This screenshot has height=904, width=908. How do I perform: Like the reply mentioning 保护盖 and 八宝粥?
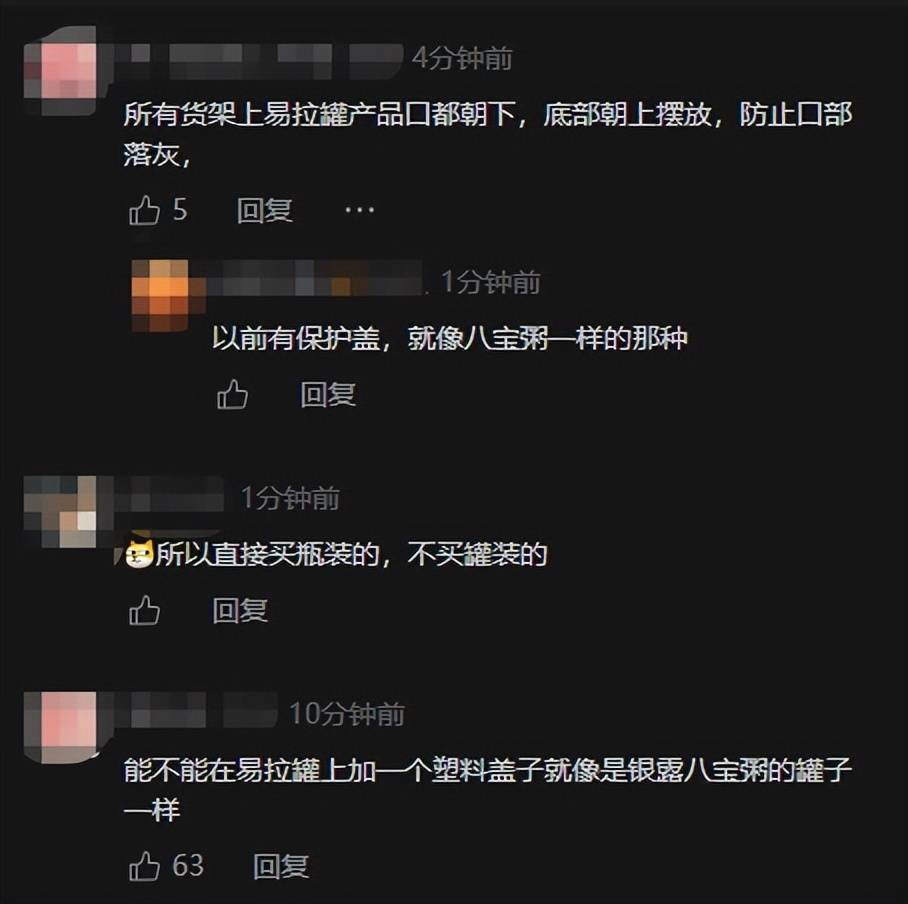point(232,394)
